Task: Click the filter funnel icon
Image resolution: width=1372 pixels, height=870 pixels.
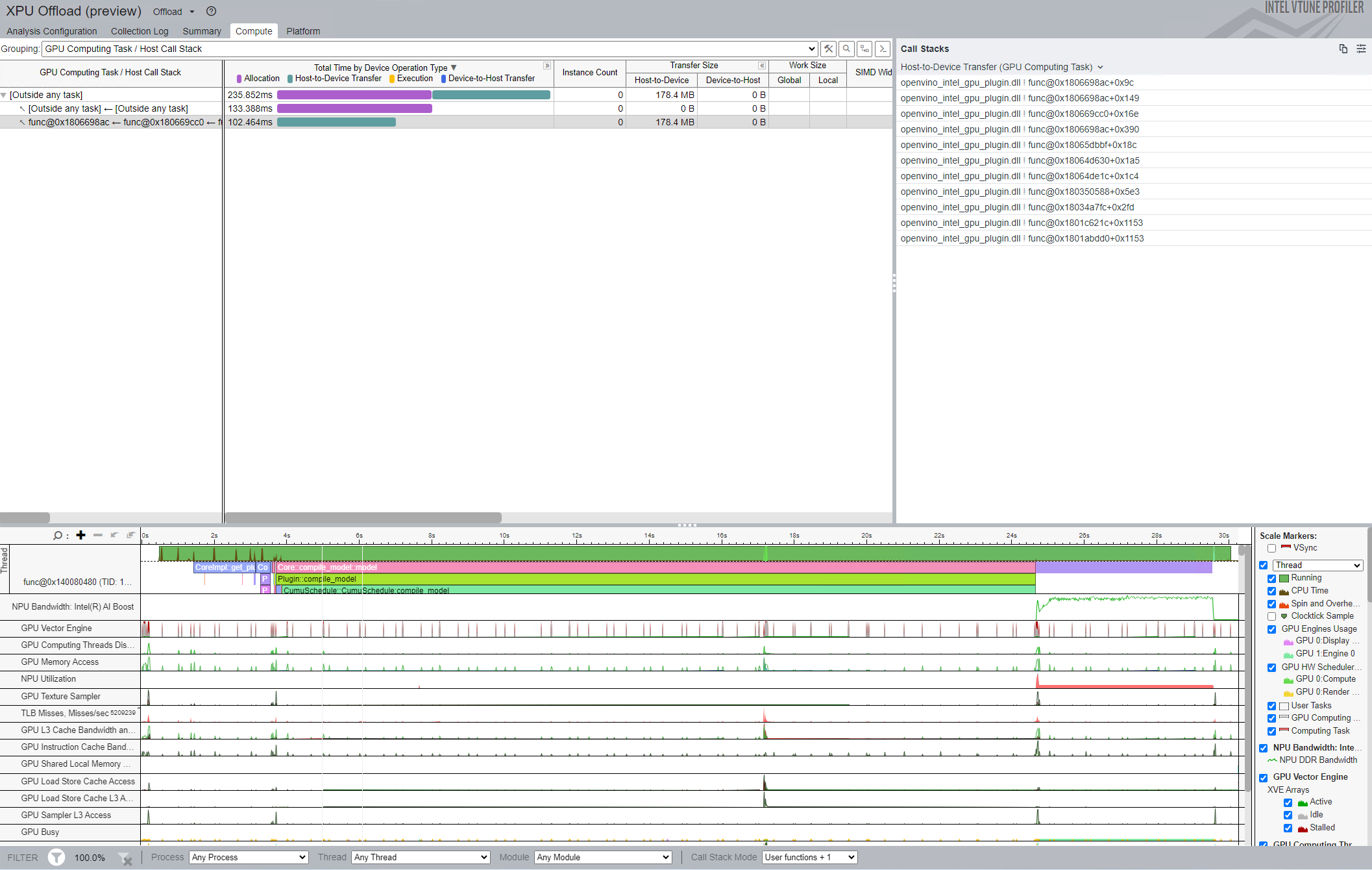Action: point(56,857)
